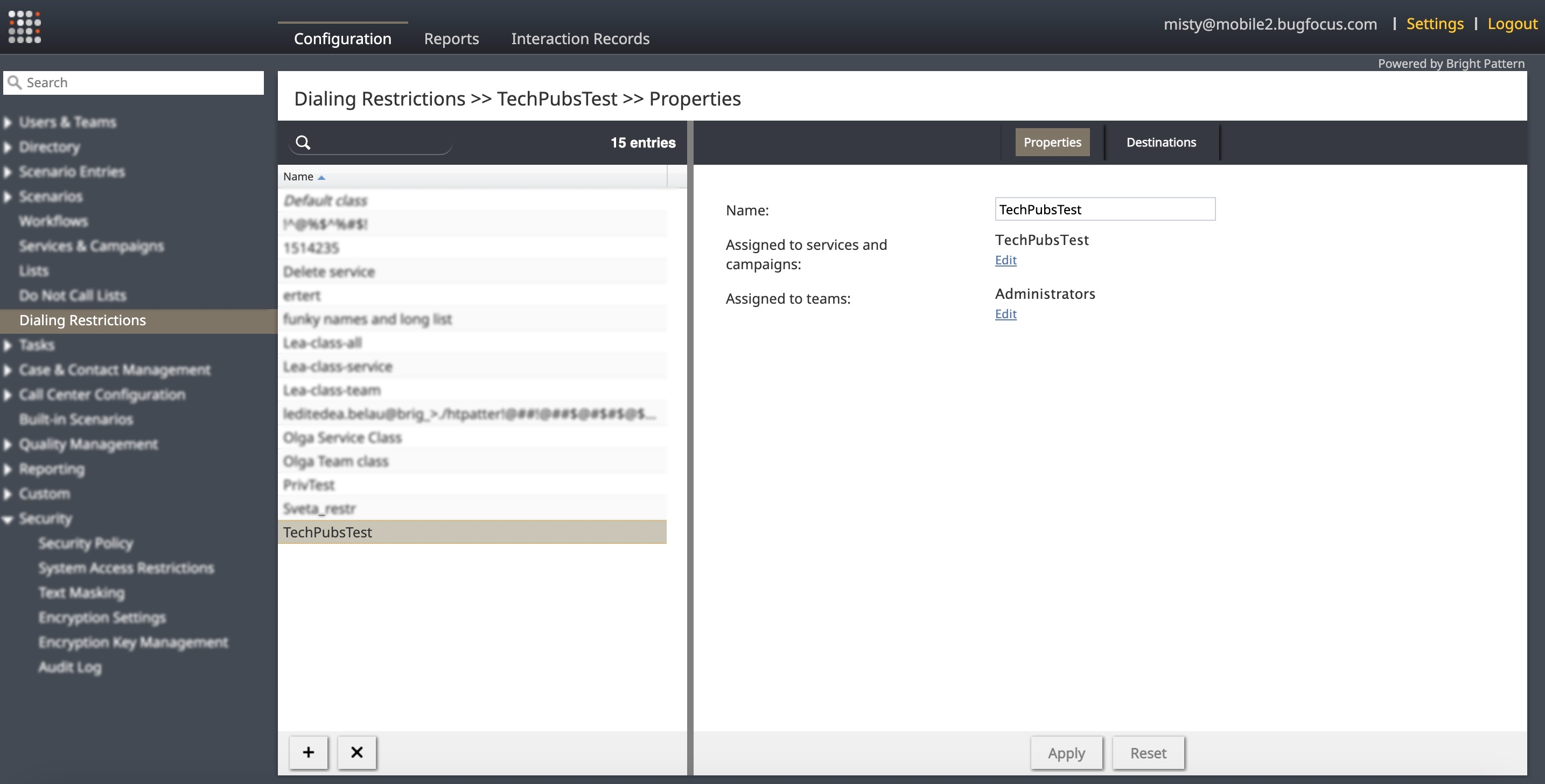Select the Properties tab
The image size is (1545, 784).
(1052, 142)
